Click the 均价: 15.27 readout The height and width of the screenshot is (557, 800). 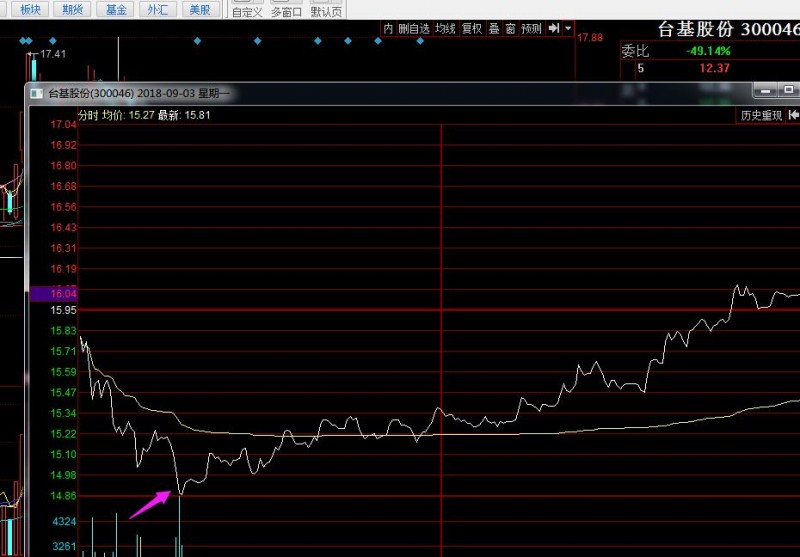click(x=128, y=115)
